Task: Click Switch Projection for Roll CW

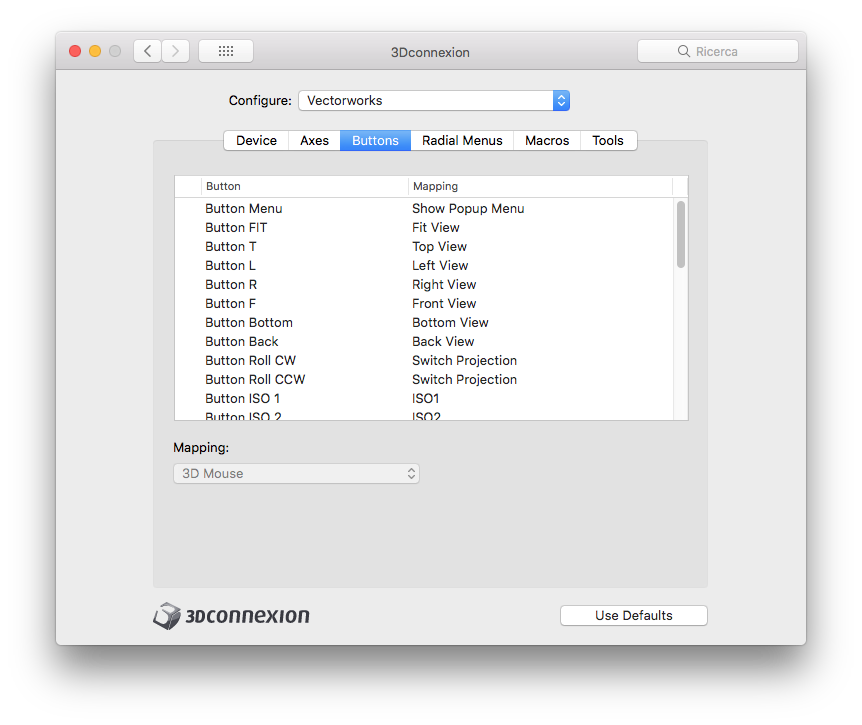Action: (x=465, y=361)
